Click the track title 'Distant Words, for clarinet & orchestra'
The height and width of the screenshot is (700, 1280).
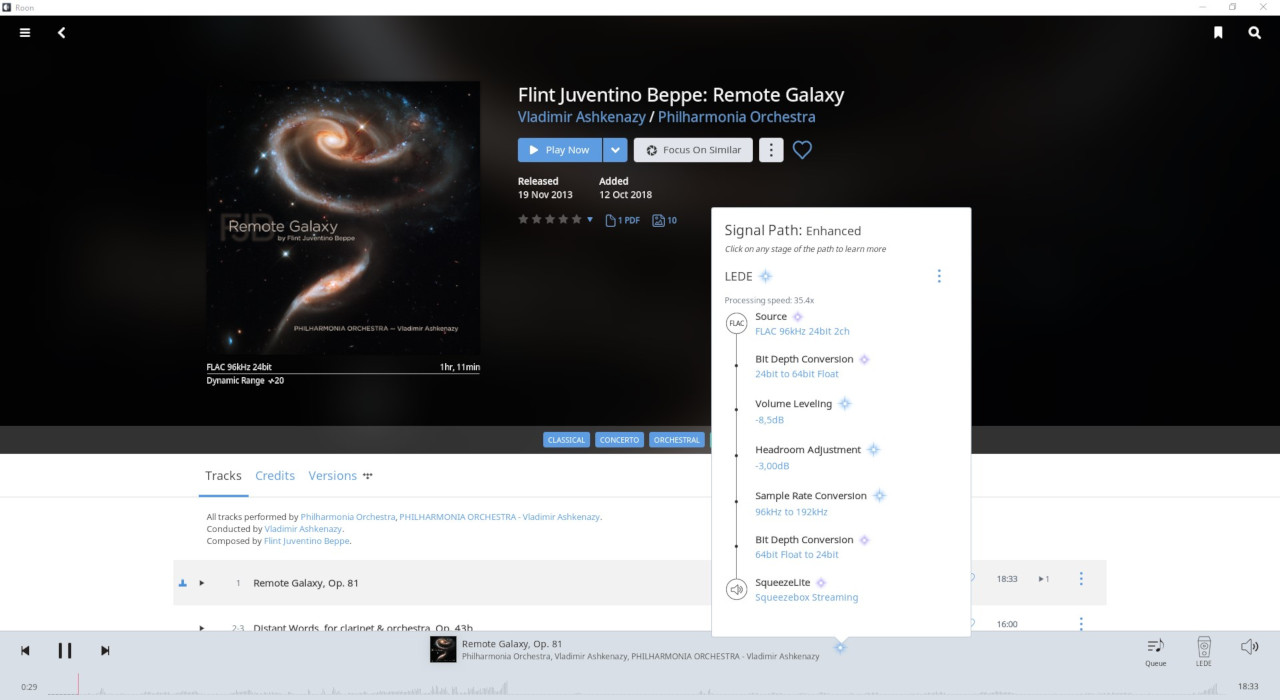[363, 628]
